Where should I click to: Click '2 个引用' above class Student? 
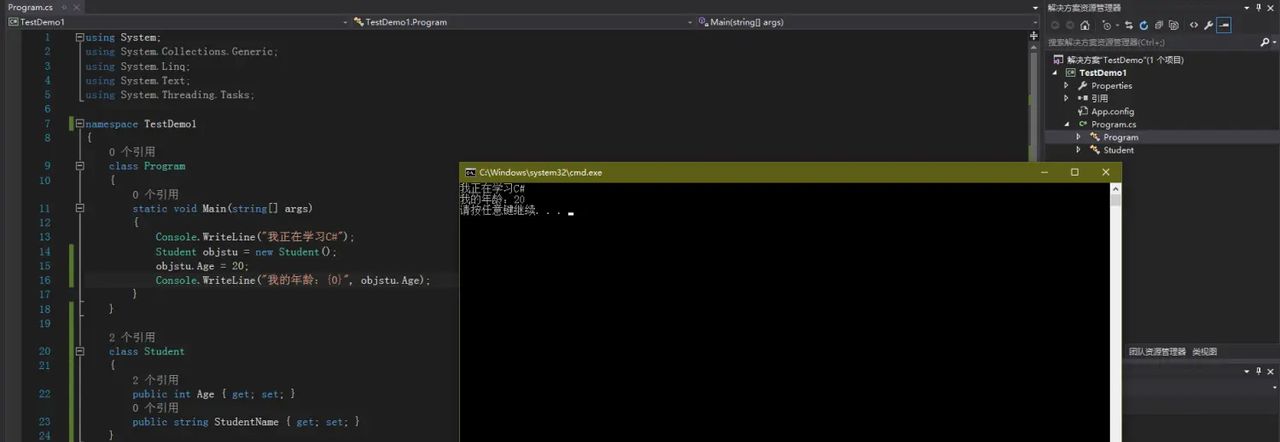tap(132, 338)
